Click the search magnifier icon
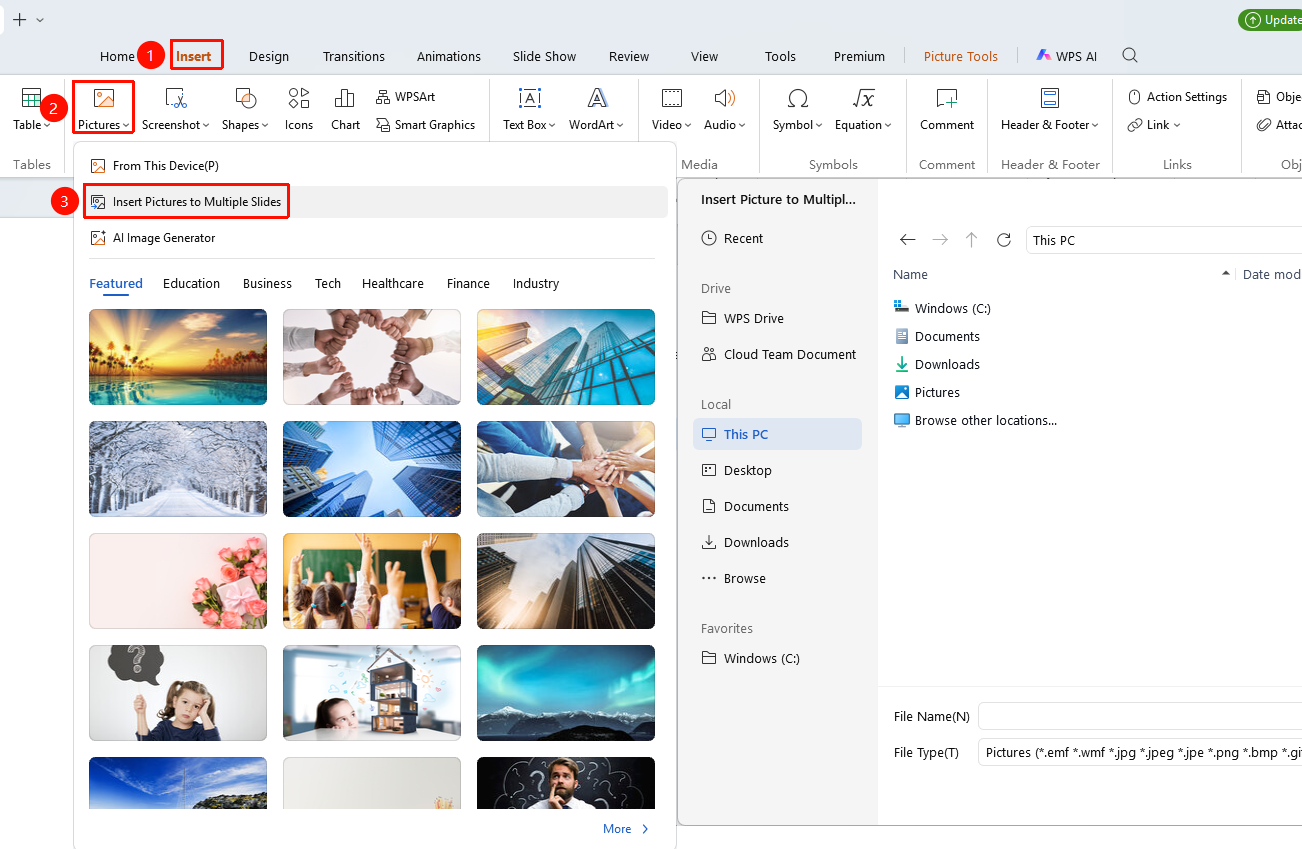 (x=1130, y=56)
